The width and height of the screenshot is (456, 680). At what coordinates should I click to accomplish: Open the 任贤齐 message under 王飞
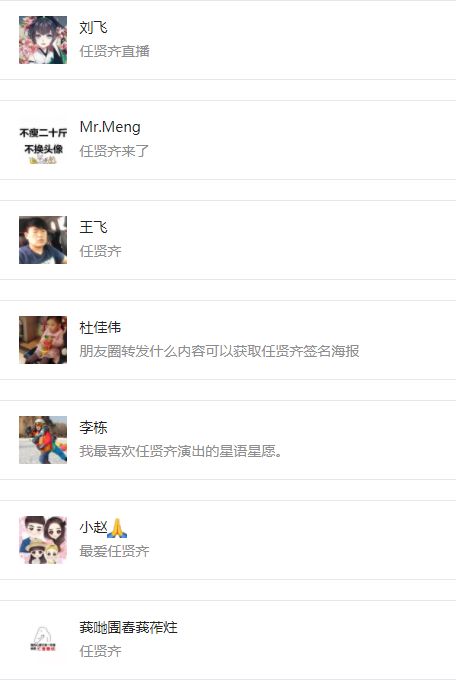tap(100, 251)
